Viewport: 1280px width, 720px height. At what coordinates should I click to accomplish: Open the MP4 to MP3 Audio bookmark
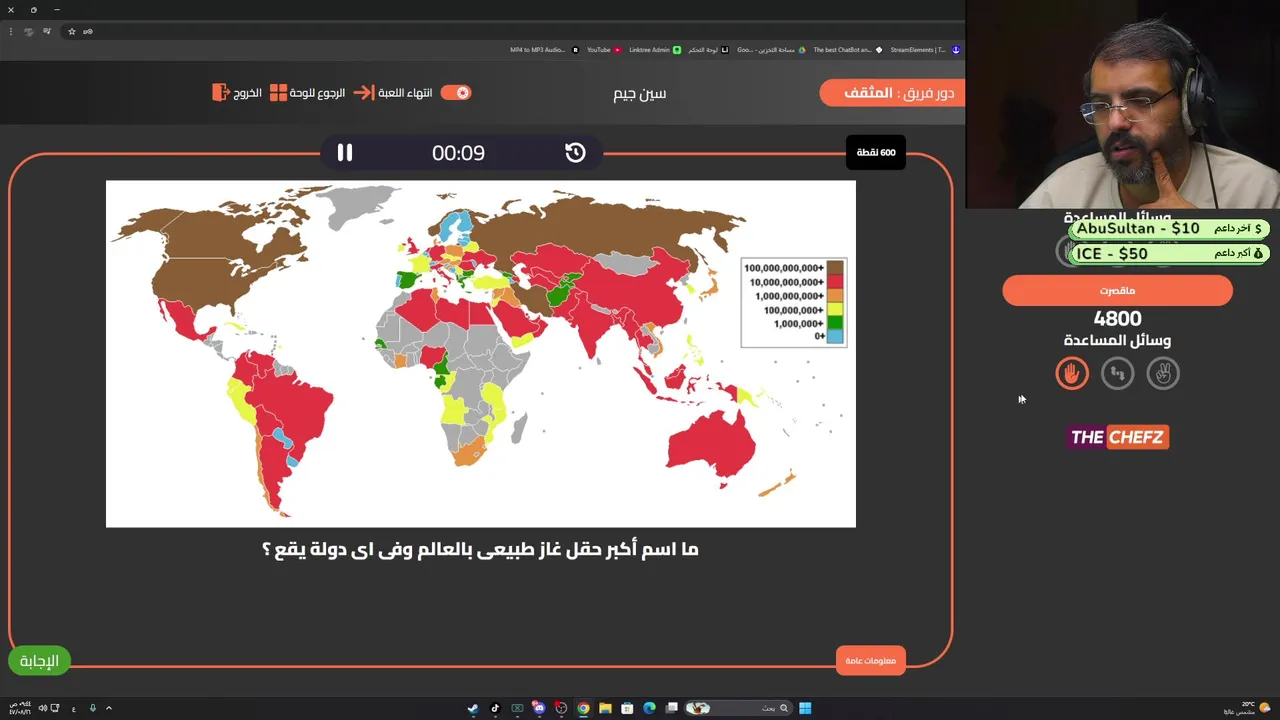(x=543, y=49)
